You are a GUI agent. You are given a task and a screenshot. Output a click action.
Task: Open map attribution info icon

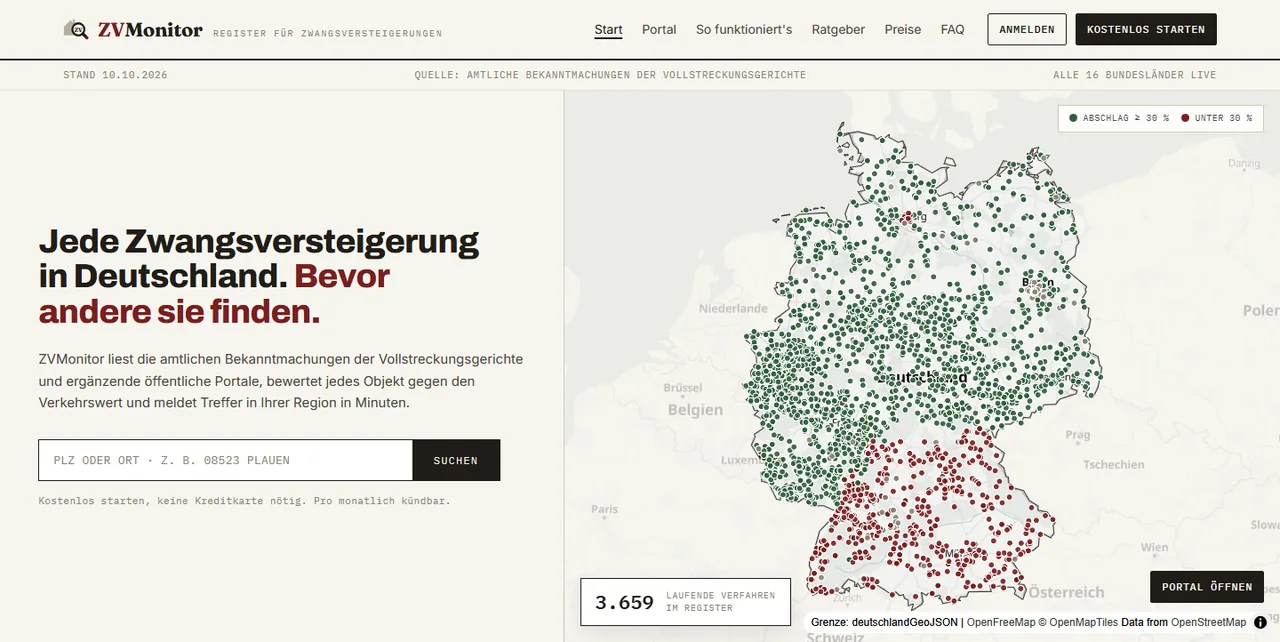1260,622
